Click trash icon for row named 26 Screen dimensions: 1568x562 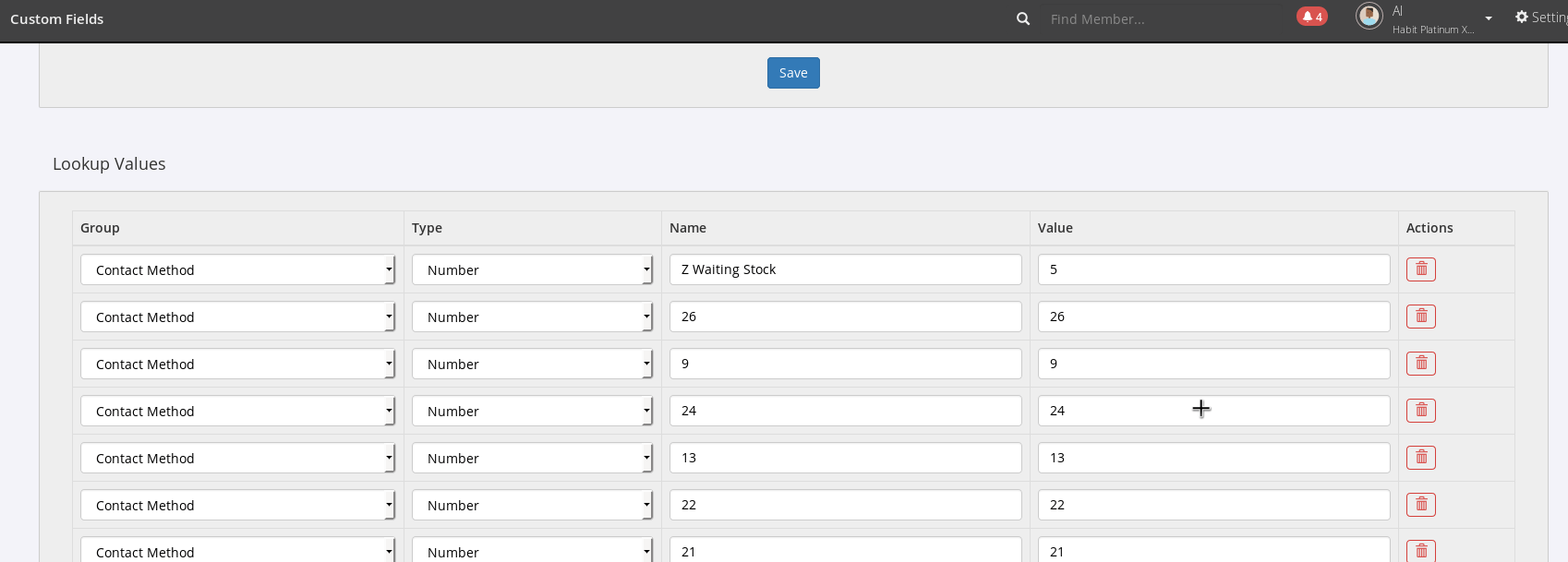click(1421, 317)
